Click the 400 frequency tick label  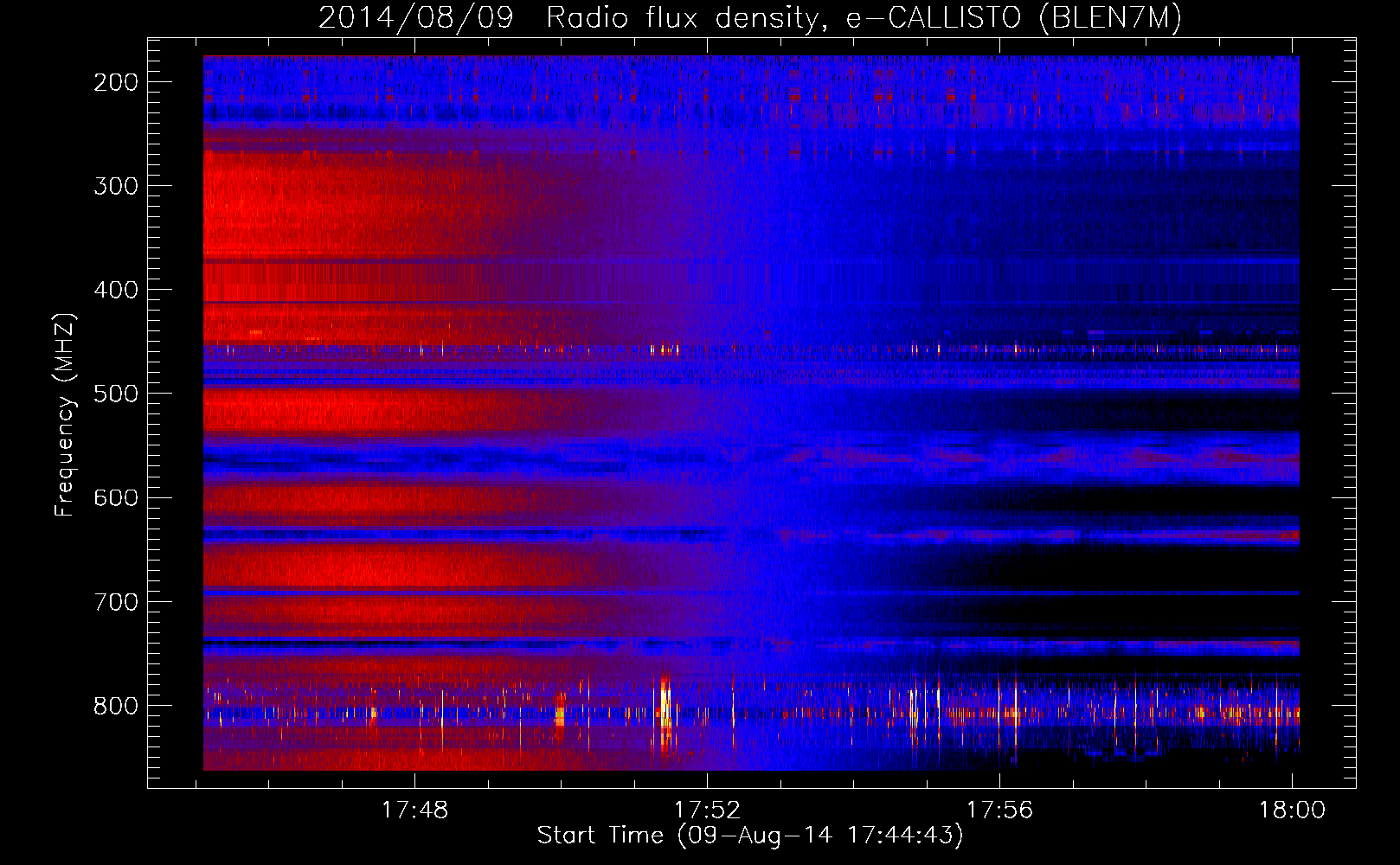(x=116, y=290)
